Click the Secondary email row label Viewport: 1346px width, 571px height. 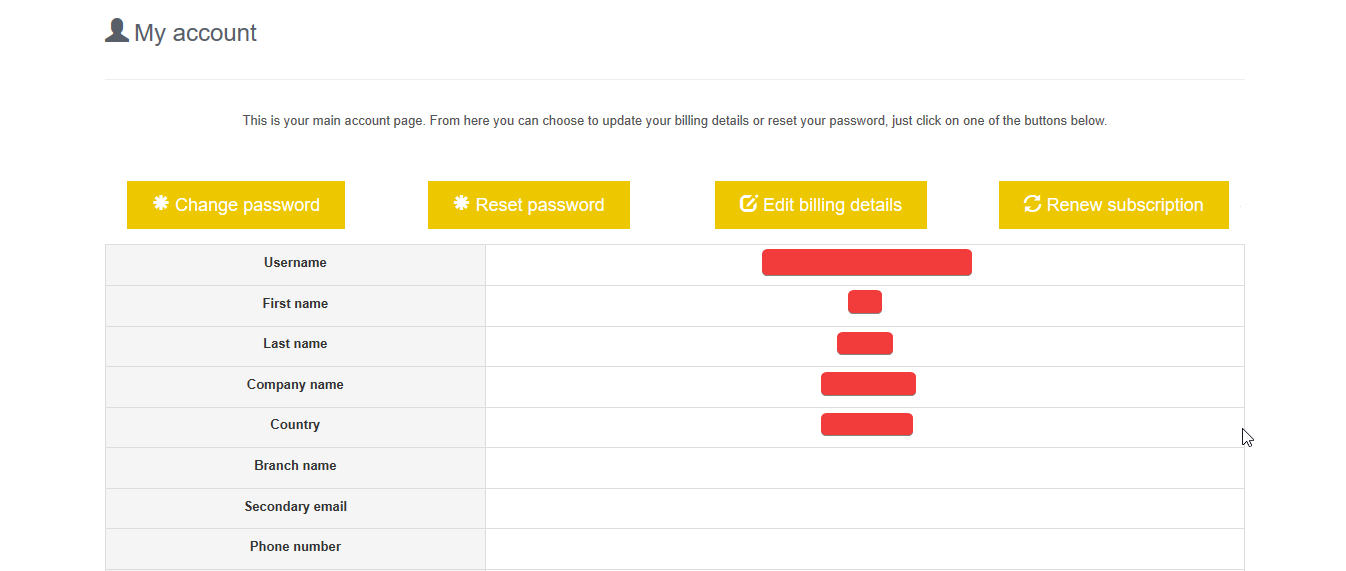[x=295, y=507]
